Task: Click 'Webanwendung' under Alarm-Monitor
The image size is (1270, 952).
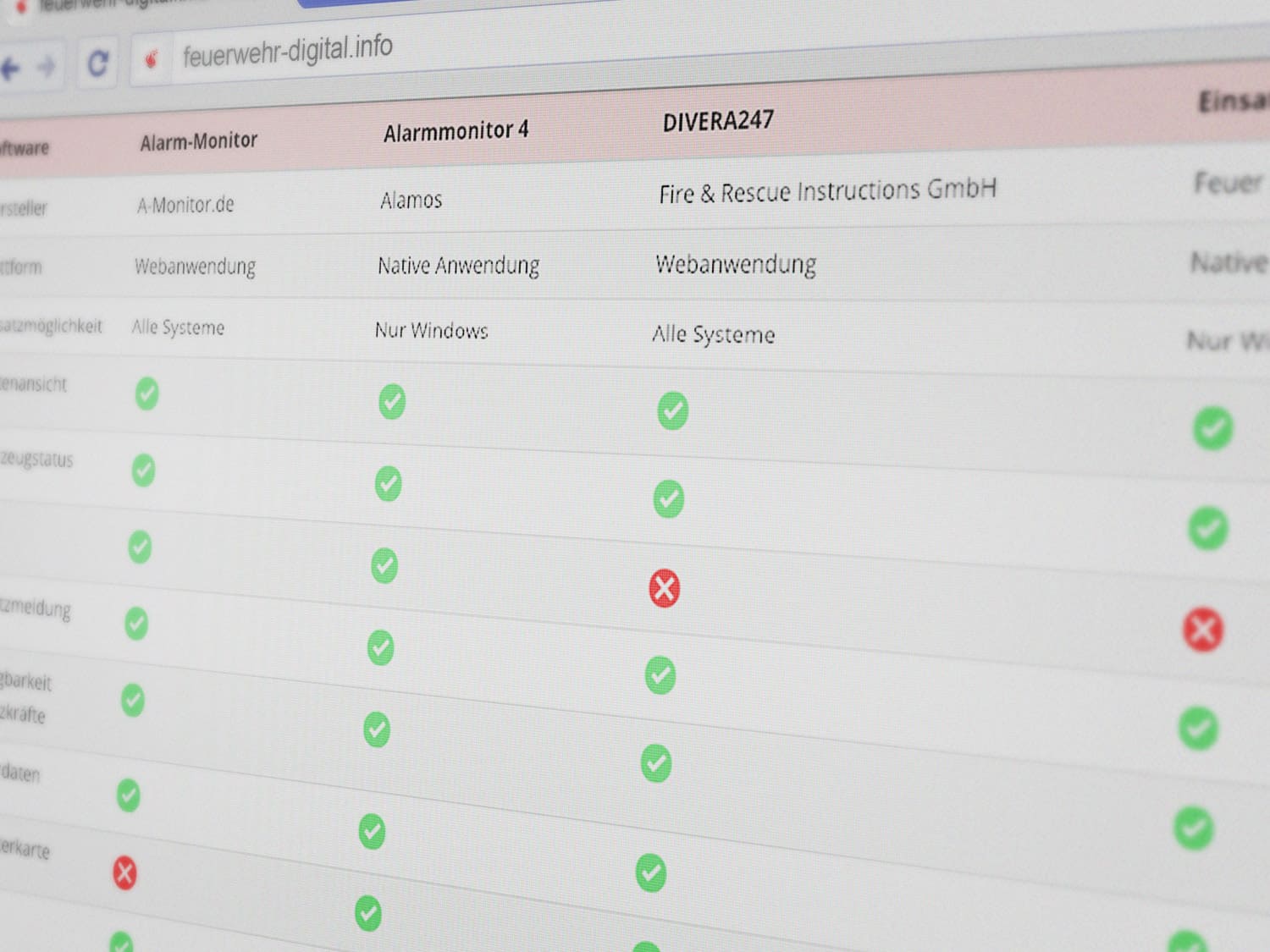Action: click(x=195, y=267)
